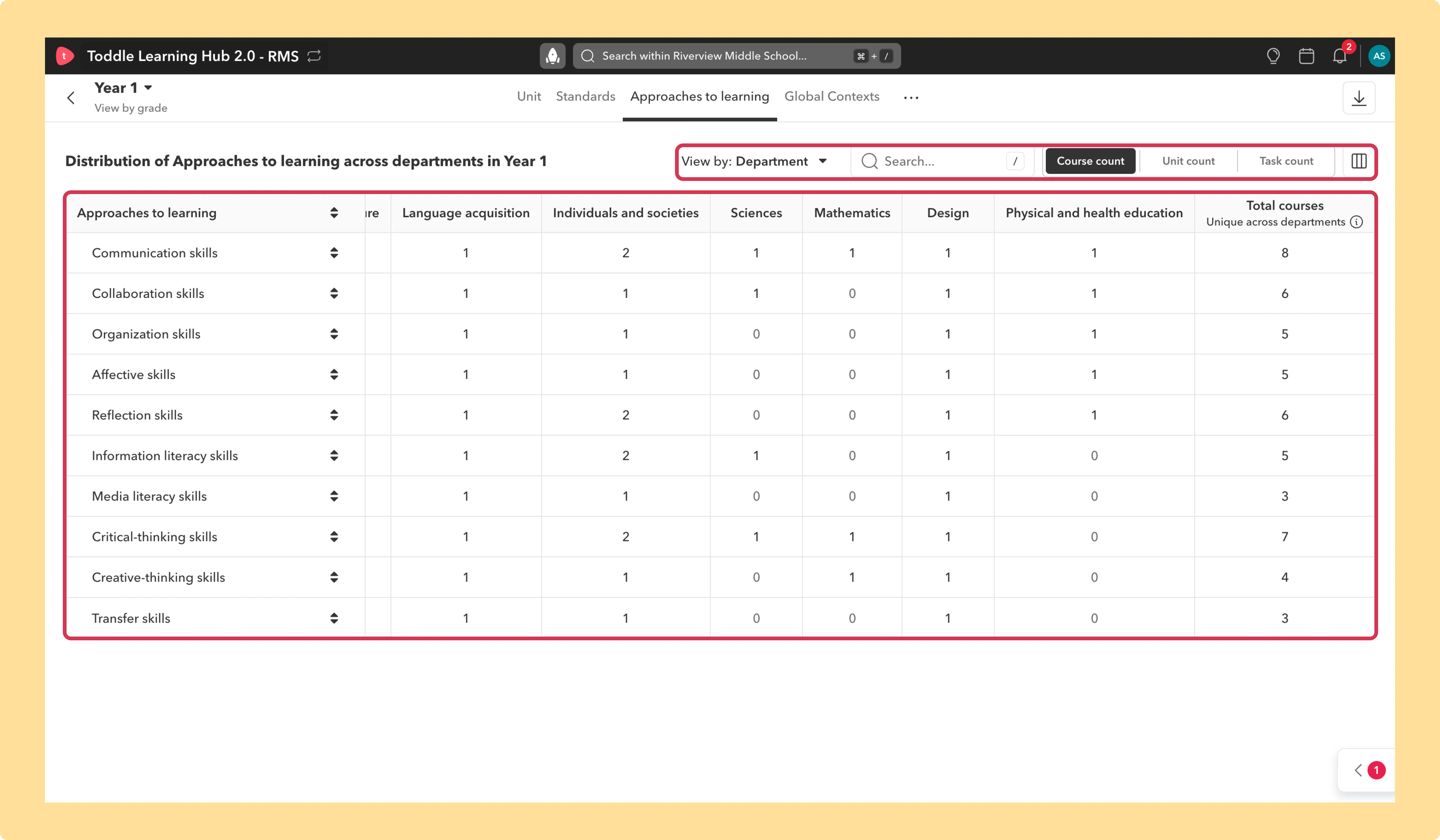The width and height of the screenshot is (1440, 840).
Task: Expand Transfer skills row arrows
Action: [x=334, y=618]
